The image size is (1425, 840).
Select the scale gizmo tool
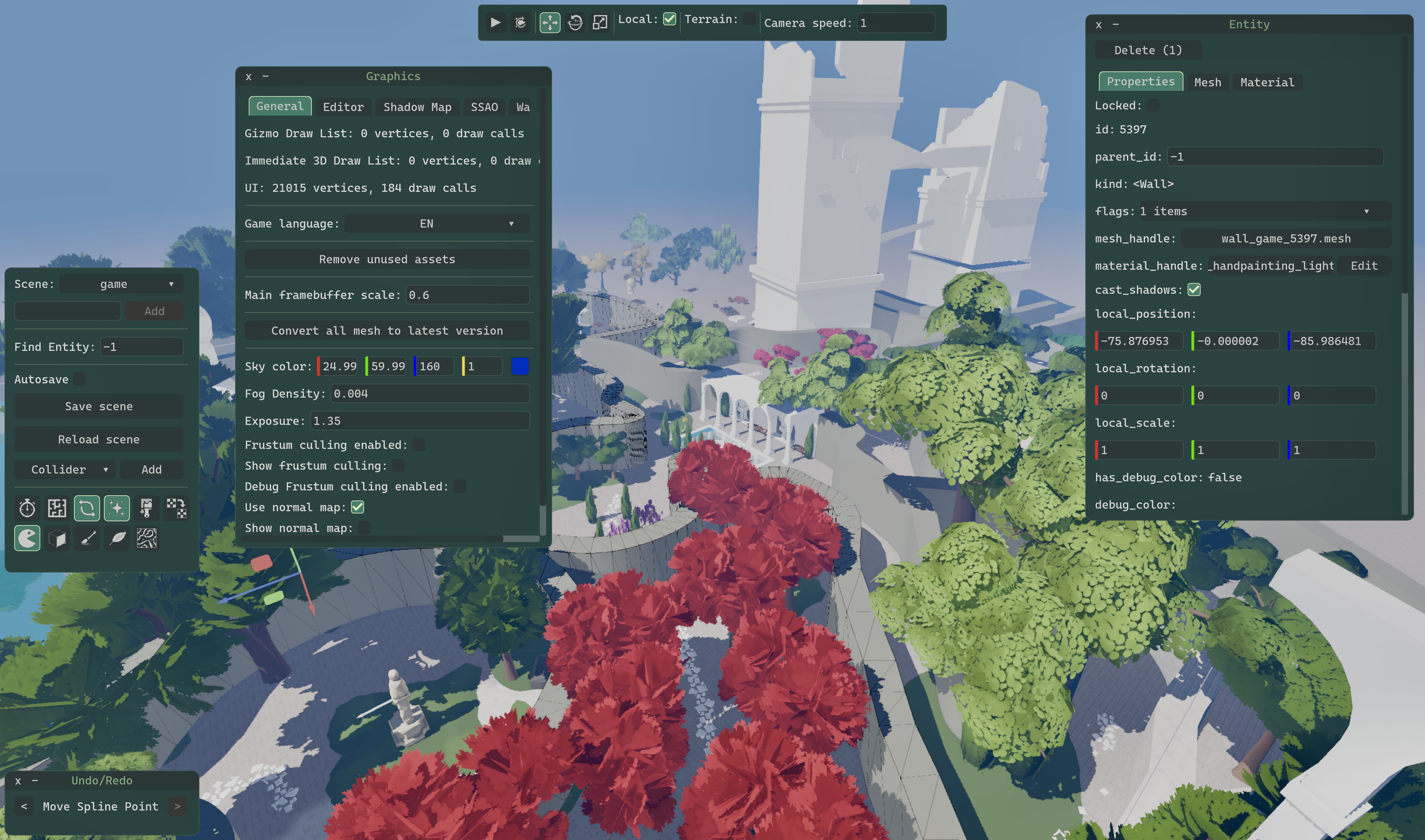600,22
